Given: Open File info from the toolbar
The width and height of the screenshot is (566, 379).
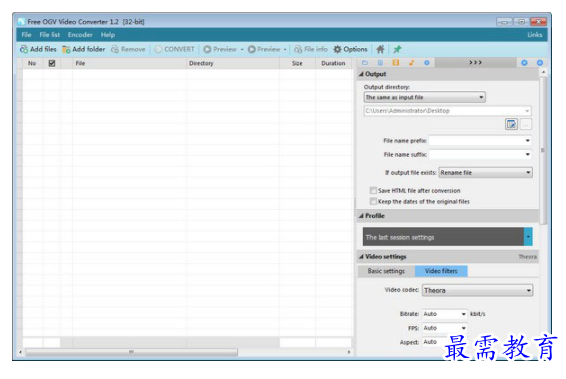Looking at the screenshot, I should (311, 49).
